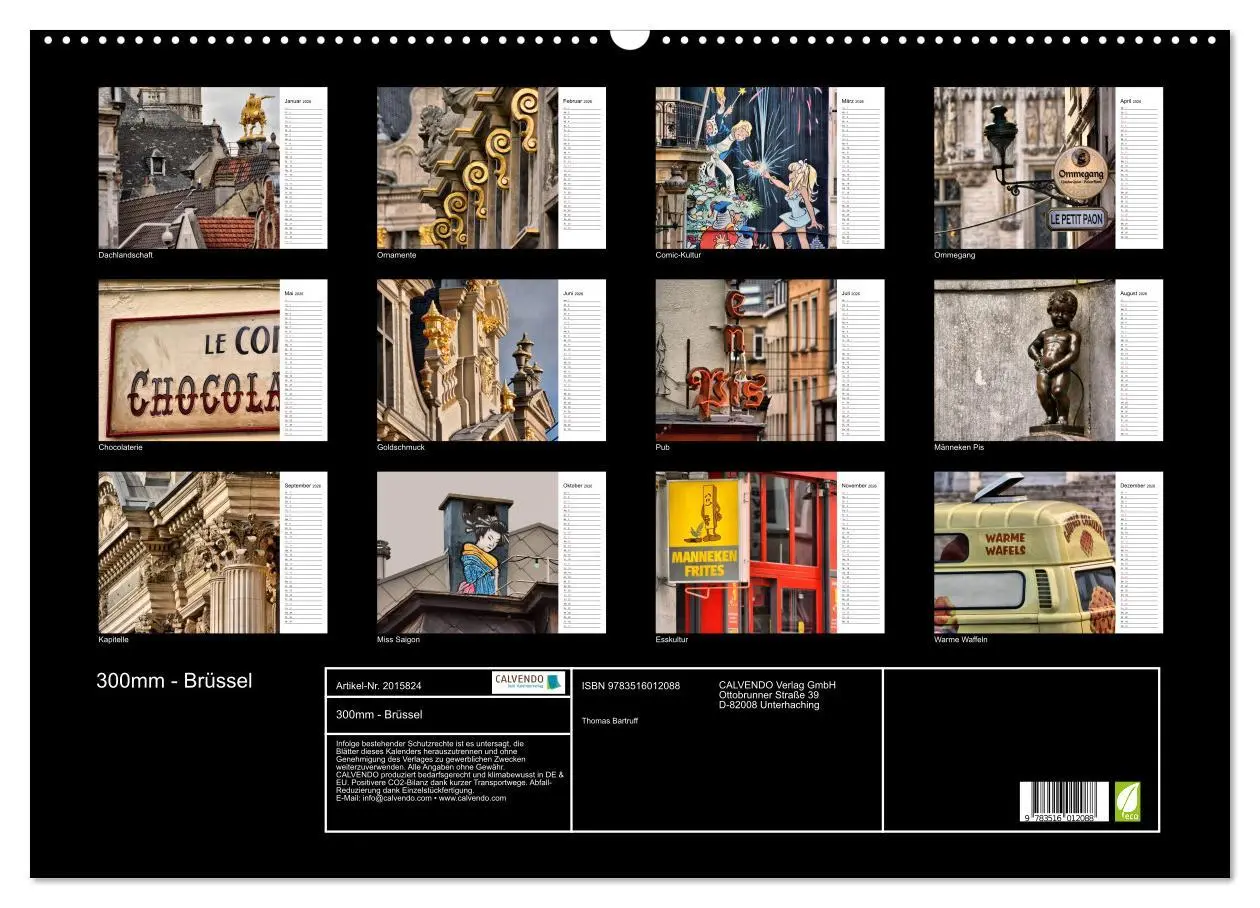Click the 'Pub' caption
The image size is (1260, 908).
click(663, 447)
